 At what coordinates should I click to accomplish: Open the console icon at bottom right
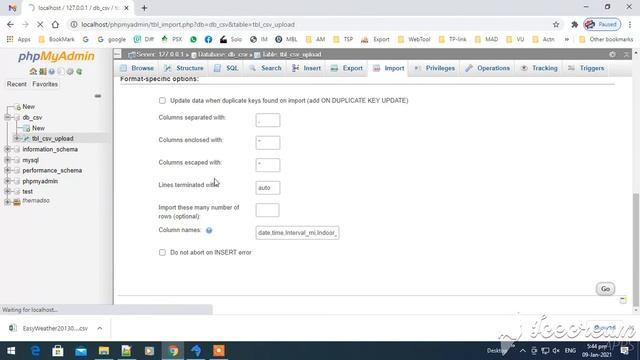(622, 300)
